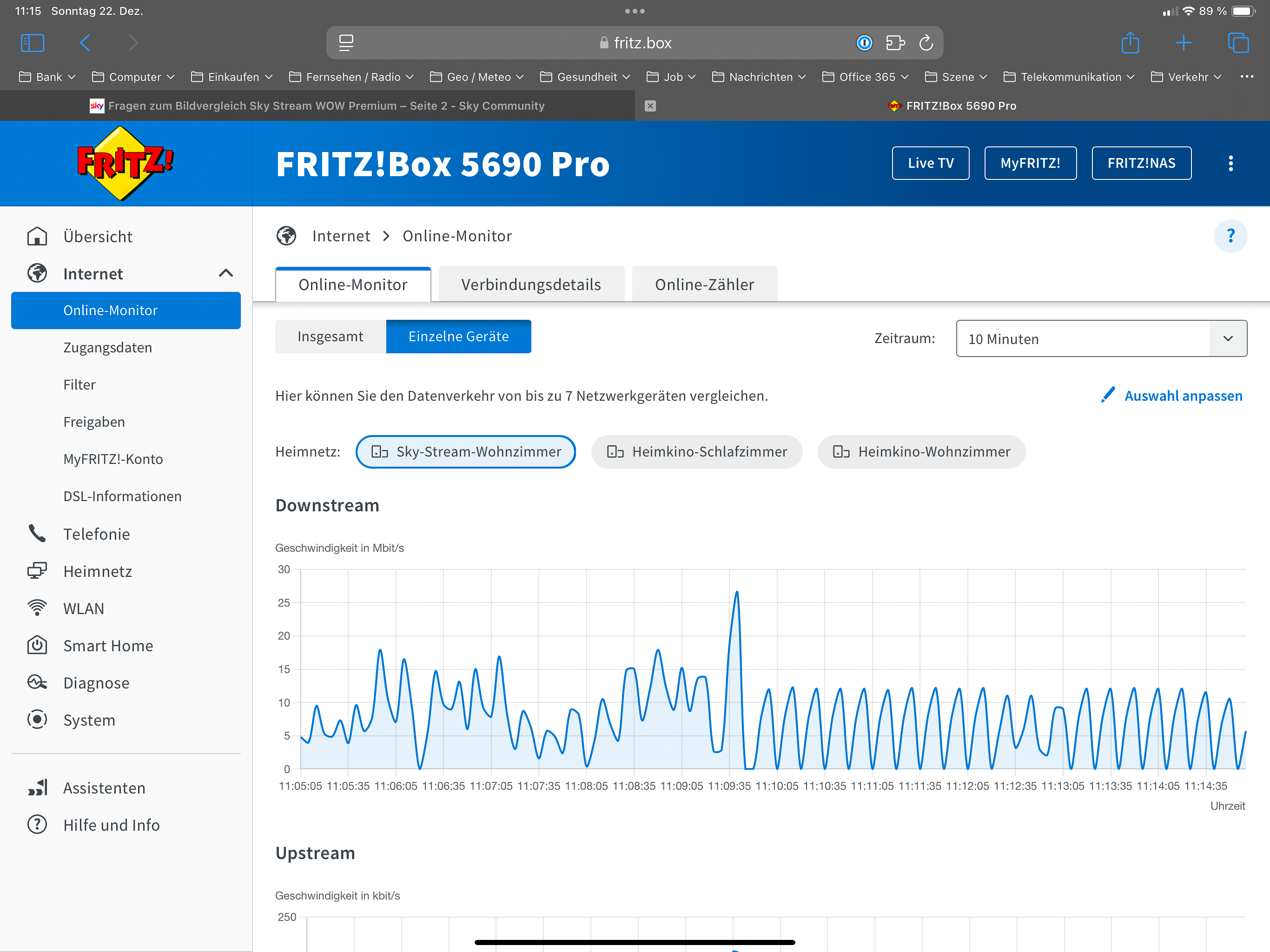Expand the Einkaufen bookmarks folder
Screen dimensions: 1270x952
(232, 77)
